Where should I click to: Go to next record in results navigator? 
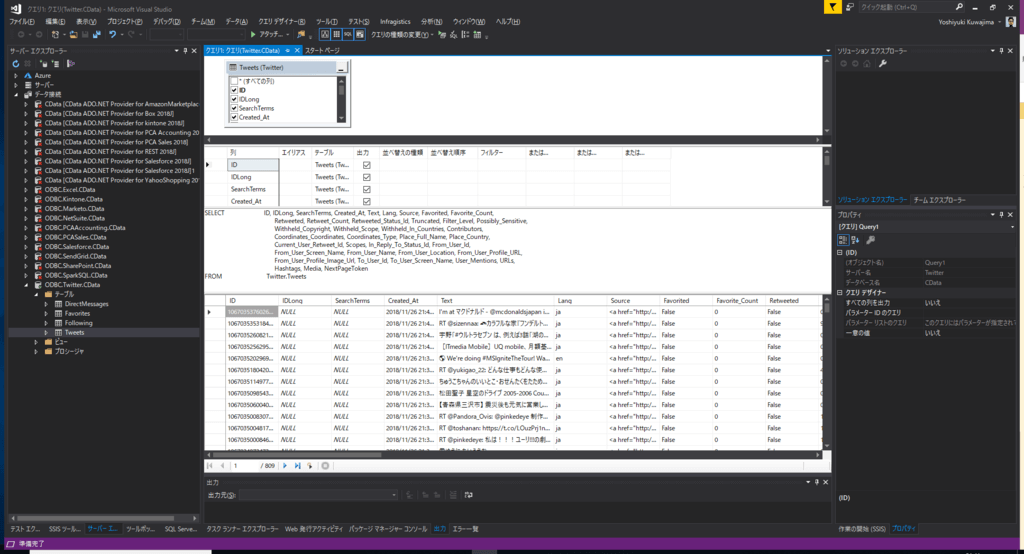[x=285, y=466]
